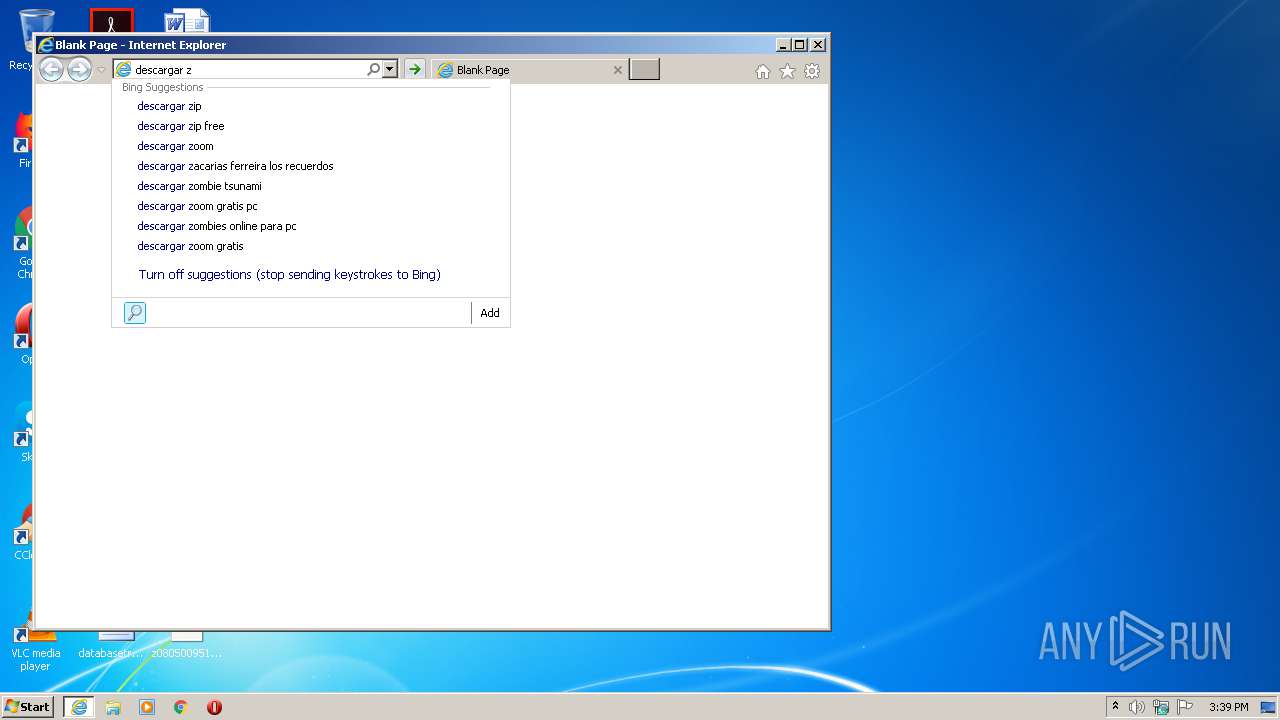This screenshot has width=1280, height=720.
Task: Click the network tray icon
Action: coord(1161,707)
